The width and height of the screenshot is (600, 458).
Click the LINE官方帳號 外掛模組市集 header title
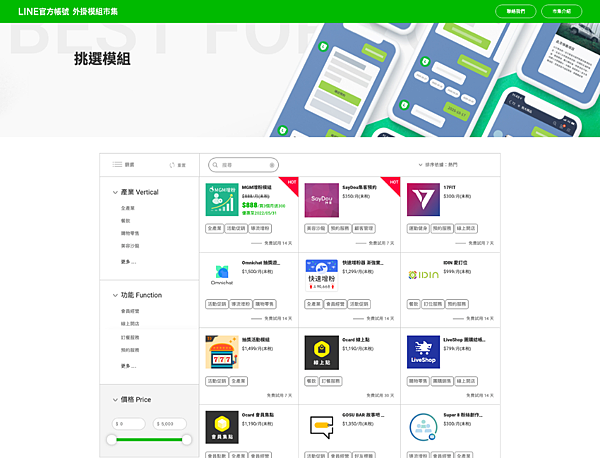coord(68,11)
